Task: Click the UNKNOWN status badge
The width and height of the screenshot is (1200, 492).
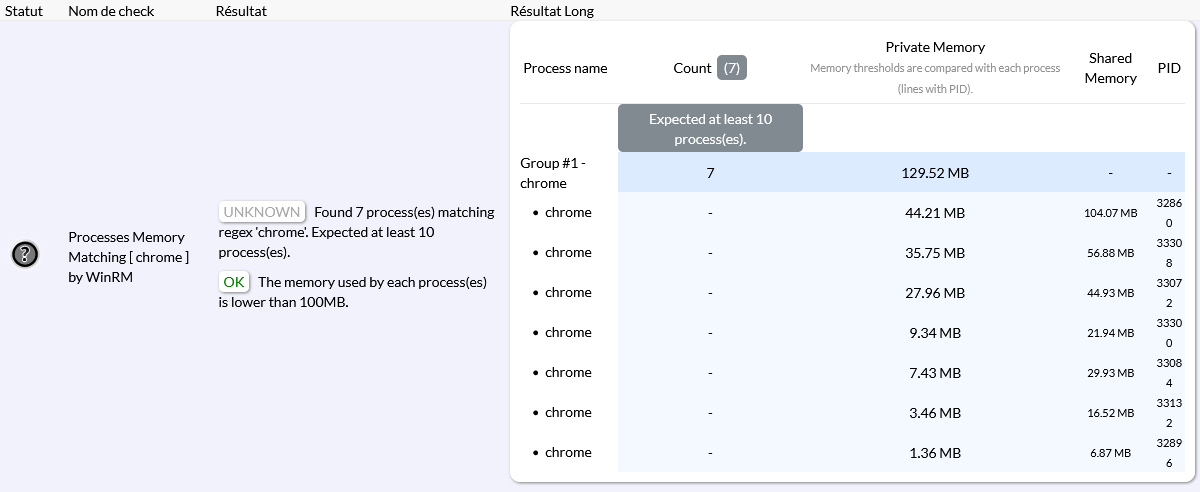Action: (262, 212)
